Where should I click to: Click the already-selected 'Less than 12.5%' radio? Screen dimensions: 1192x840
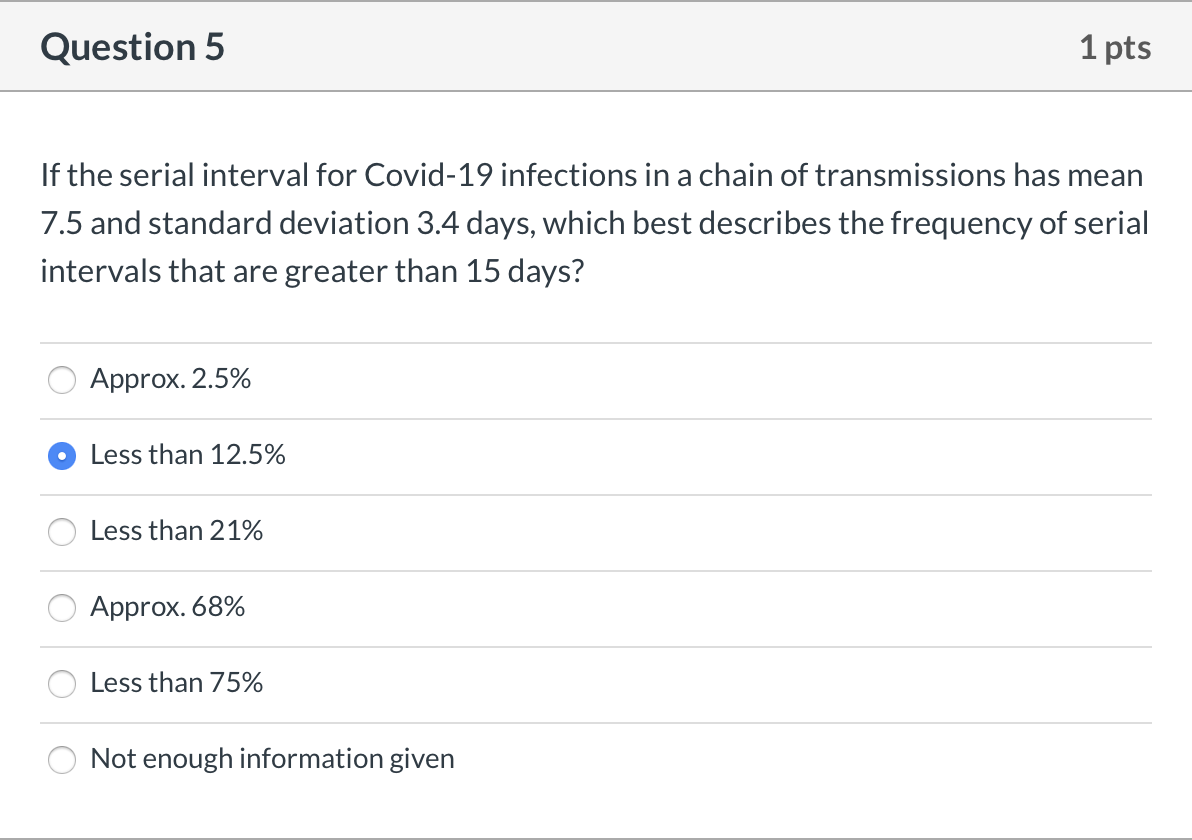(62, 456)
